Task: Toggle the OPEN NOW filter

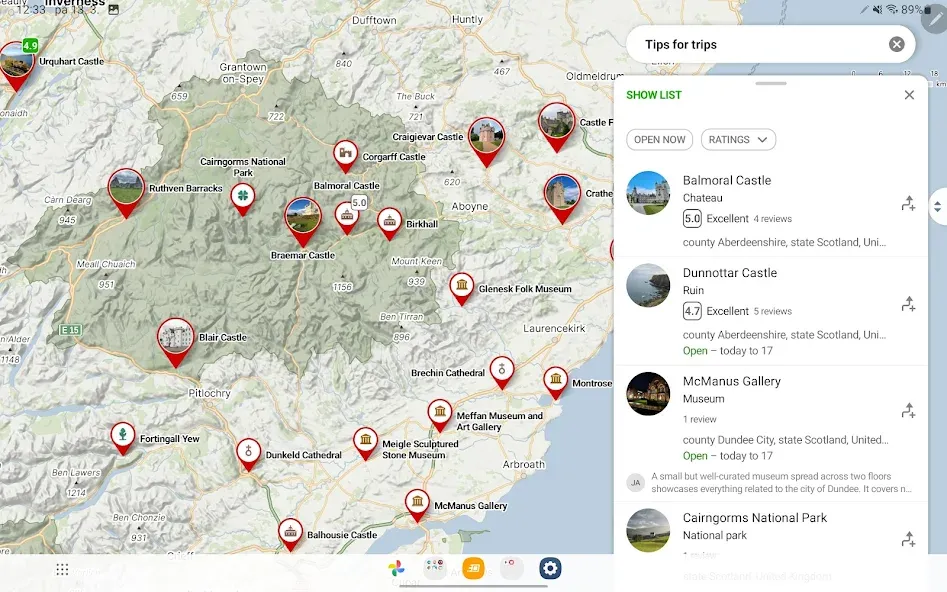Action: point(660,140)
